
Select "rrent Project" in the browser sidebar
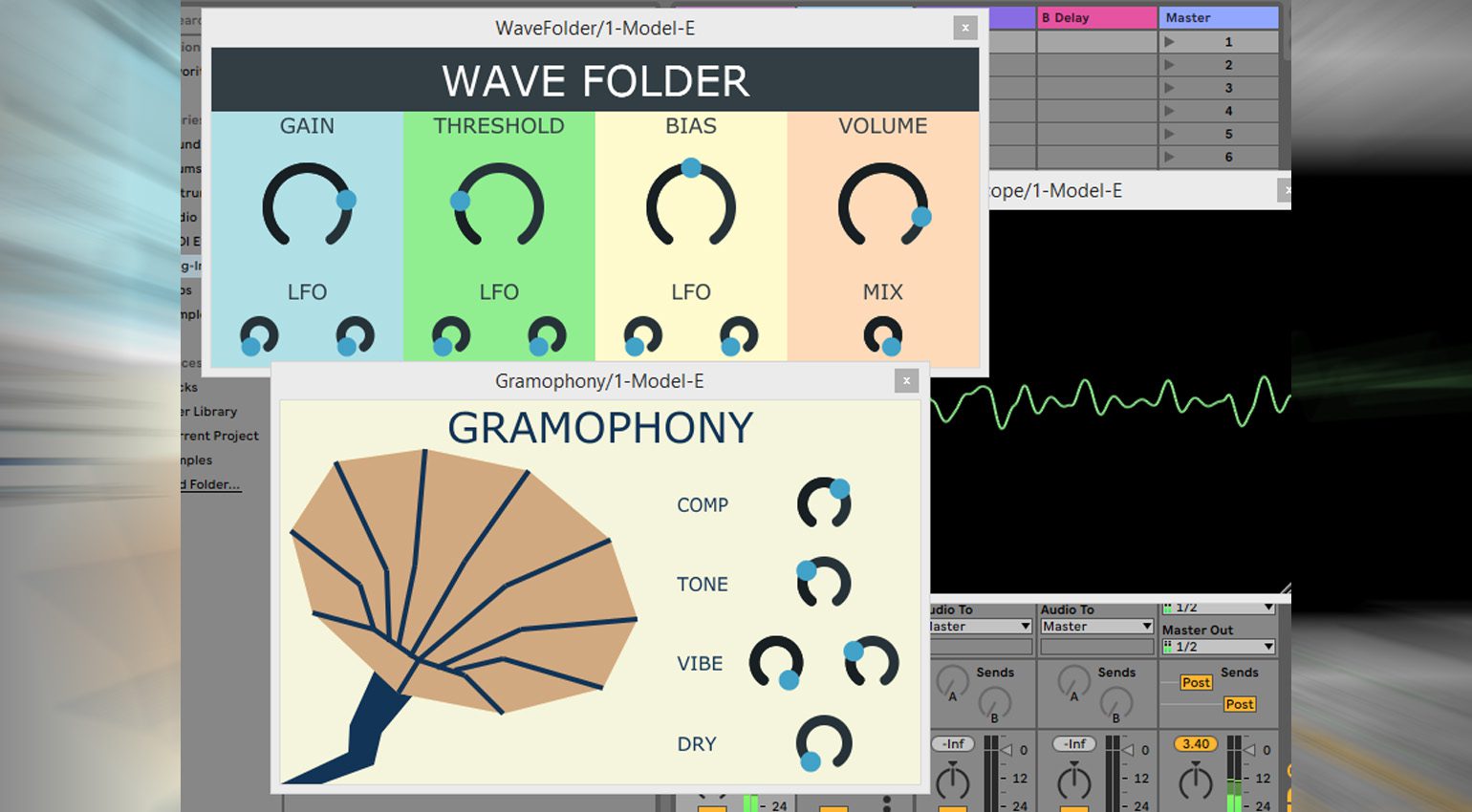(x=219, y=436)
